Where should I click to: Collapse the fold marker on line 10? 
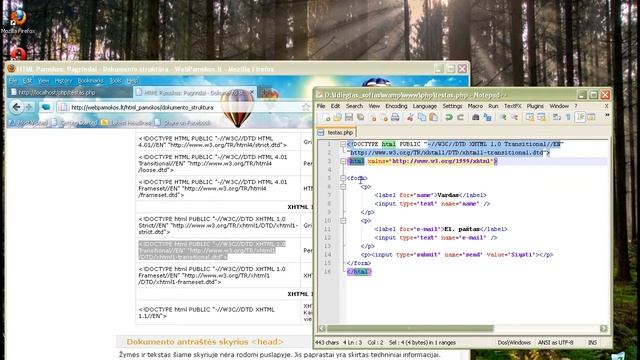(x=343, y=220)
